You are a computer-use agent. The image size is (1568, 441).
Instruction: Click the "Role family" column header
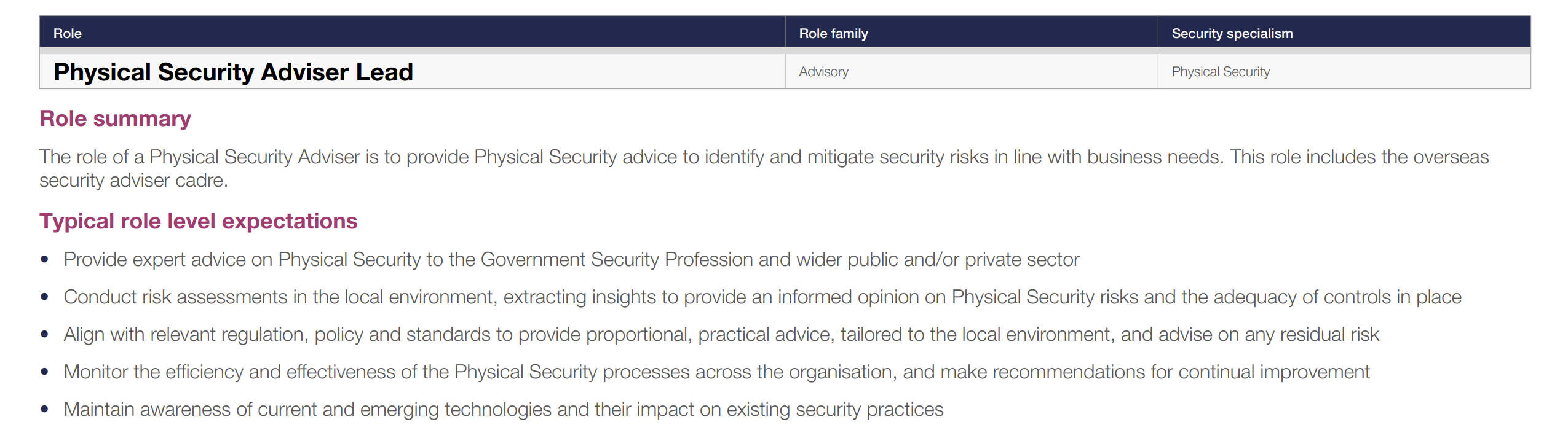(833, 34)
